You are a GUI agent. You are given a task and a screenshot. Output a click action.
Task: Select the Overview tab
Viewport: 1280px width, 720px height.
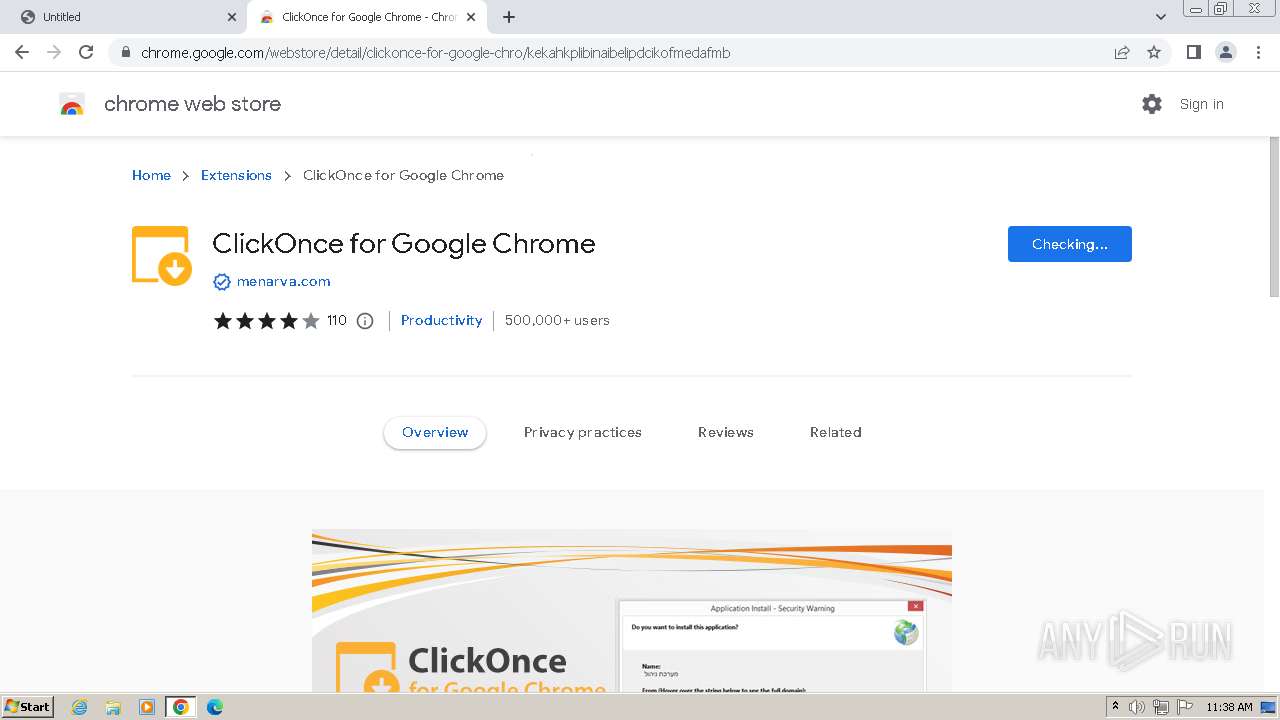click(435, 433)
